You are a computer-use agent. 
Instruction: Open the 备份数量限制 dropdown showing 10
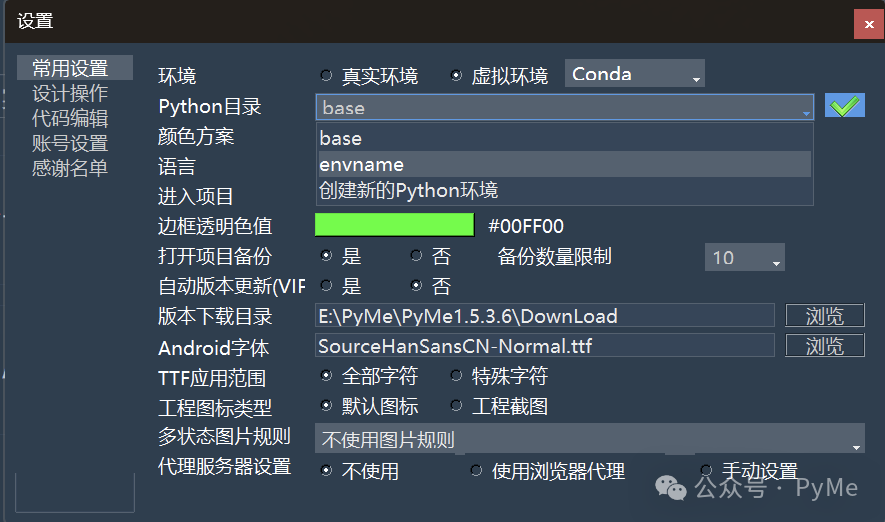pyautogui.click(x=744, y=257)
